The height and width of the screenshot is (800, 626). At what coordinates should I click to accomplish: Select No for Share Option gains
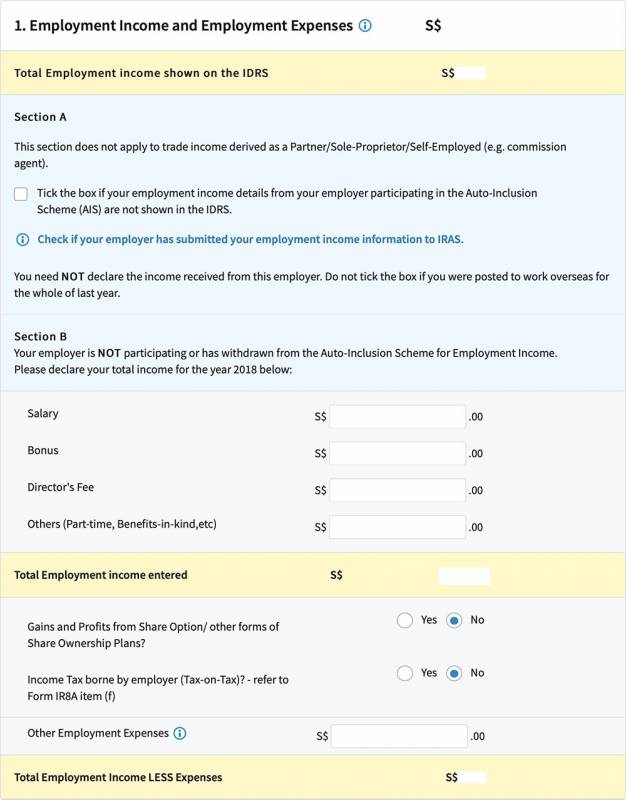(x=454, y=620)
